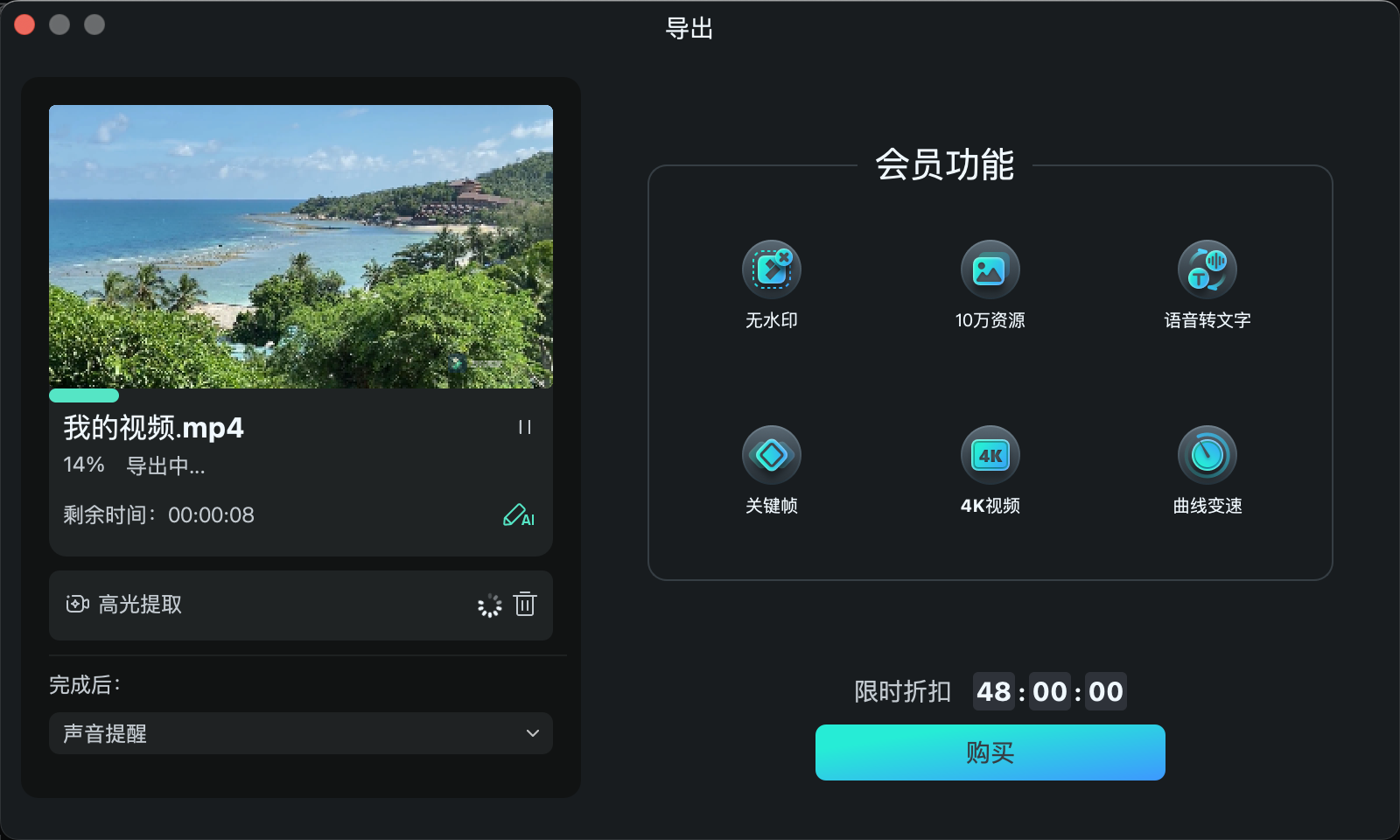The width and height of the screenshot is (1400, 840).
Task: Open the 关键帧 keyframe feature icon
Action: pos(771,454)
